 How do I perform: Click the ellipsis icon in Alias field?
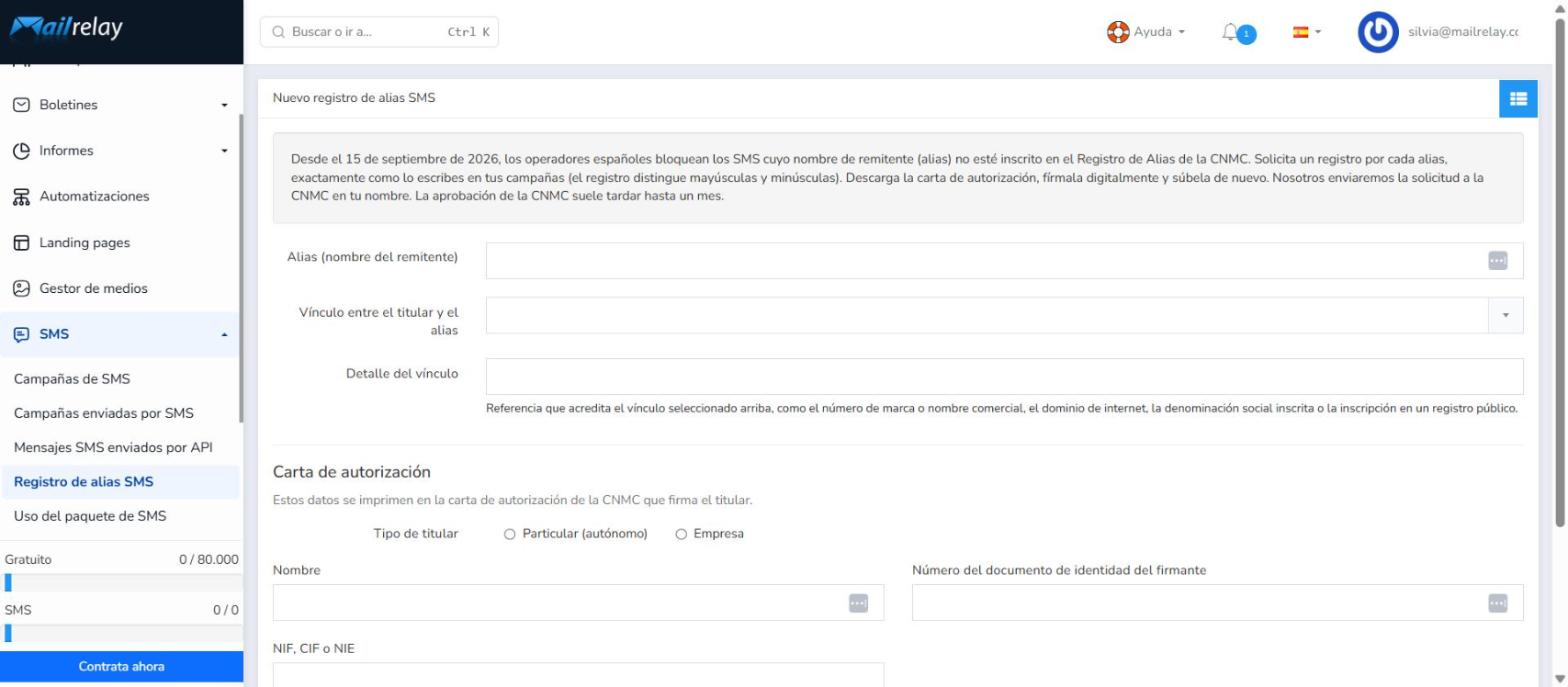point(1497,260)
